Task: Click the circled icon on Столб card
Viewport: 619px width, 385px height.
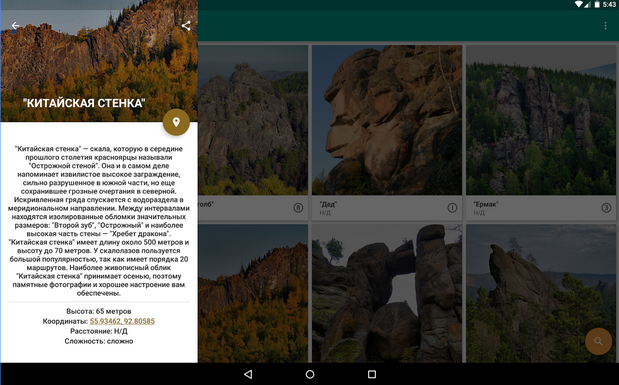Action: pos(298,208)
